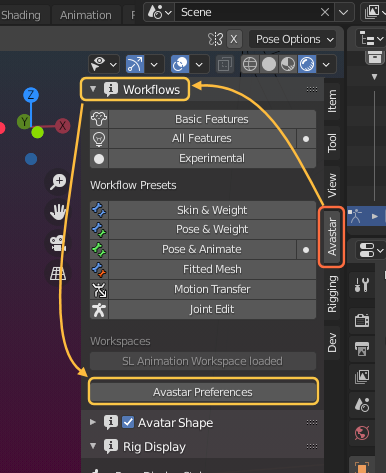
Task: Click the Workflows panel drag handle
Action: [x=312, y=89]
